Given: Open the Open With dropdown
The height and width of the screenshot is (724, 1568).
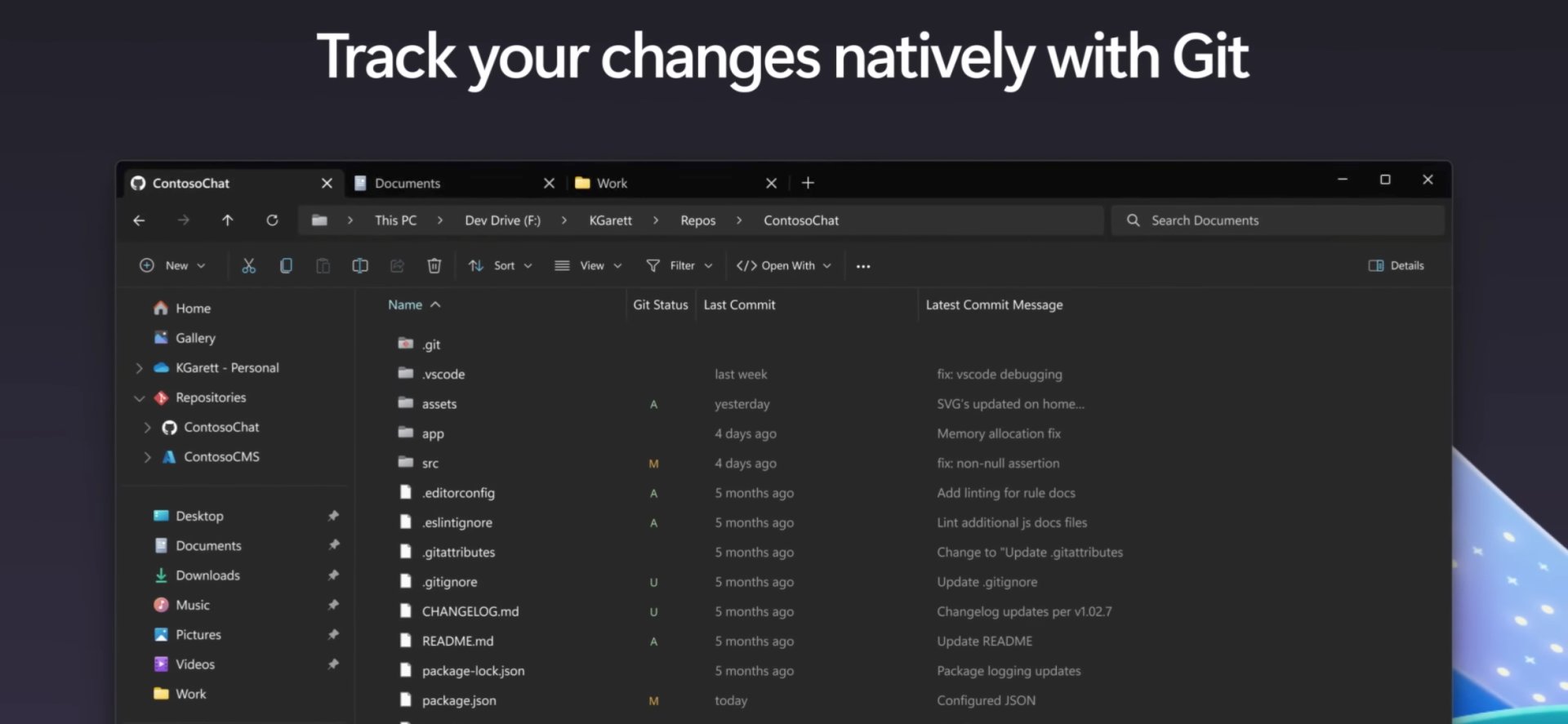Looking at the screenshot, I should pos(784,266).
